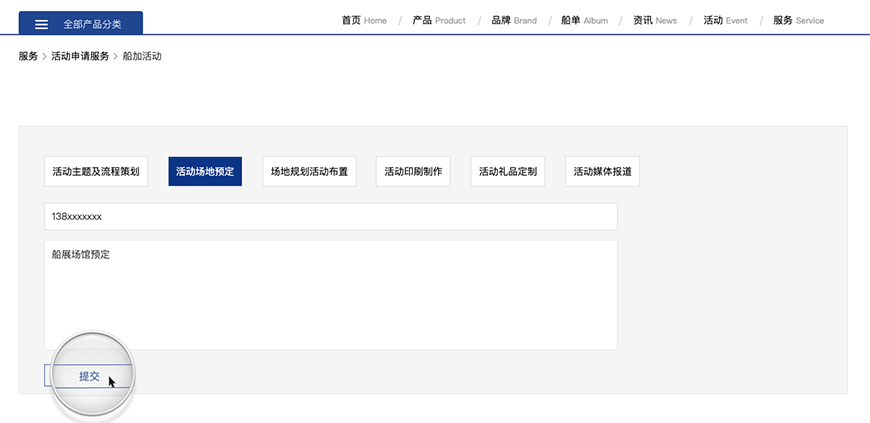The height and width of the screenshot is (423, 870).
Task: Go to 服务 Service page
Action: pyautogui.click(x=798, y=20)
